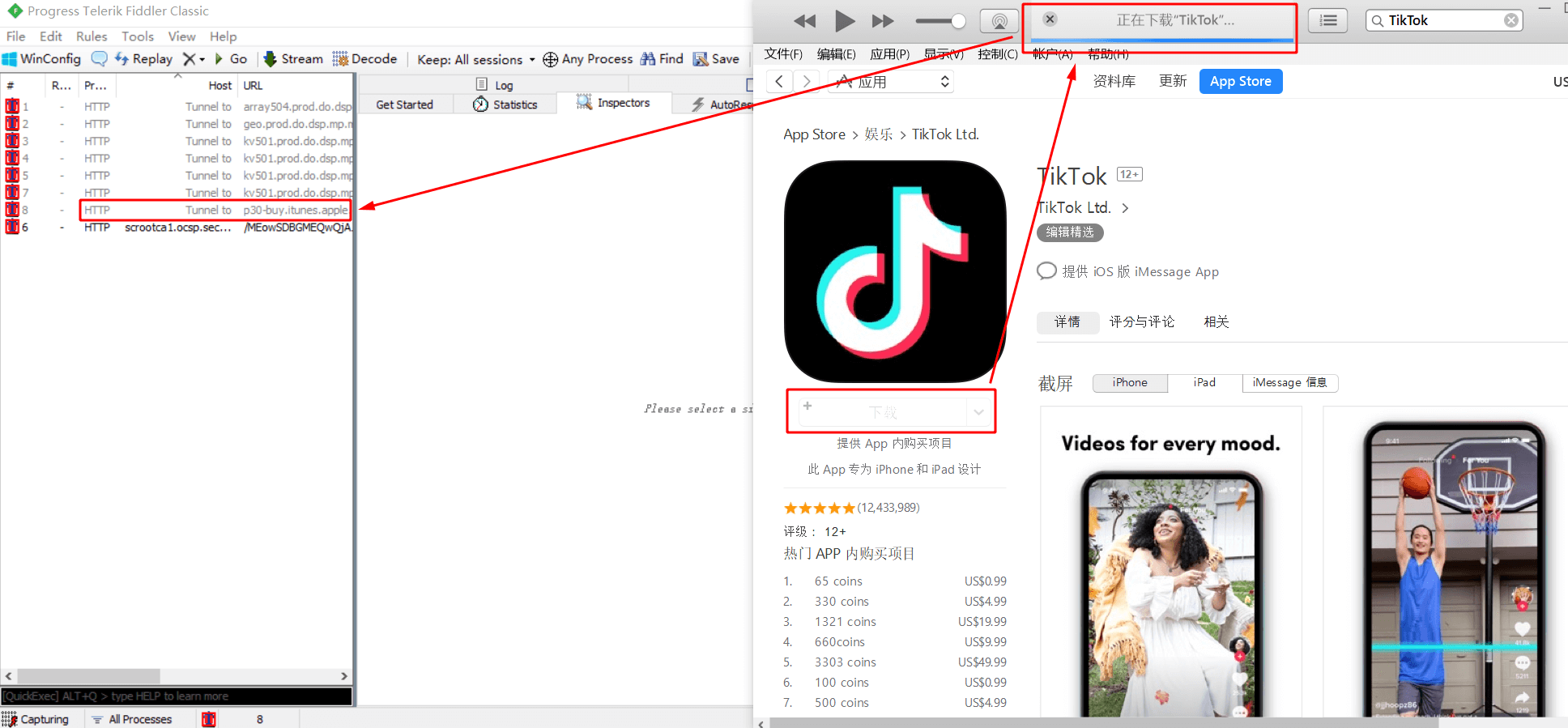The width and height of the screenshot is (1568, 728).
Task: Show iPad screenshots
Action: click(x=1204, y=382)
